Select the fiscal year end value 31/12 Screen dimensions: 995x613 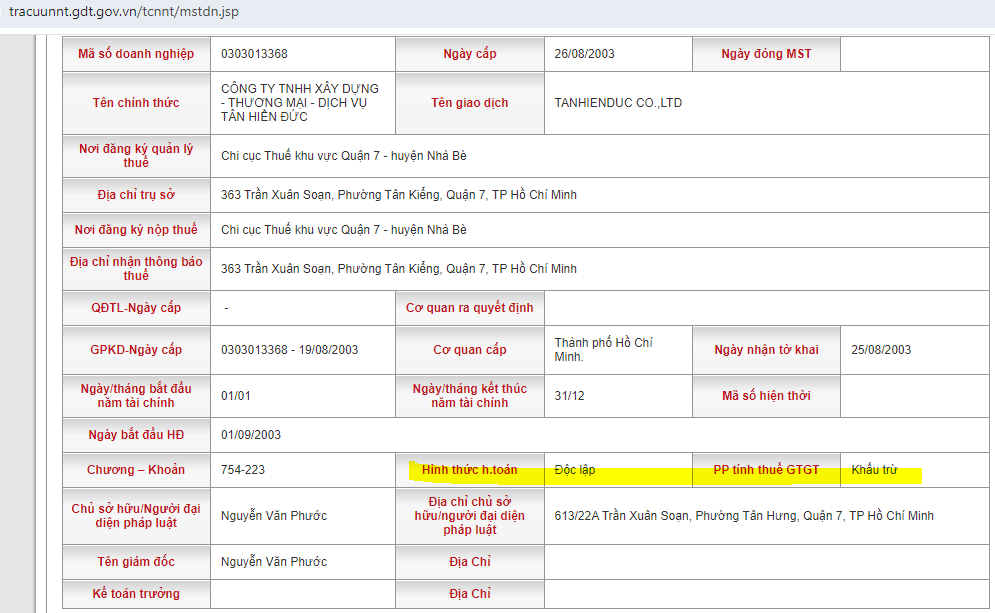(570, 396)
